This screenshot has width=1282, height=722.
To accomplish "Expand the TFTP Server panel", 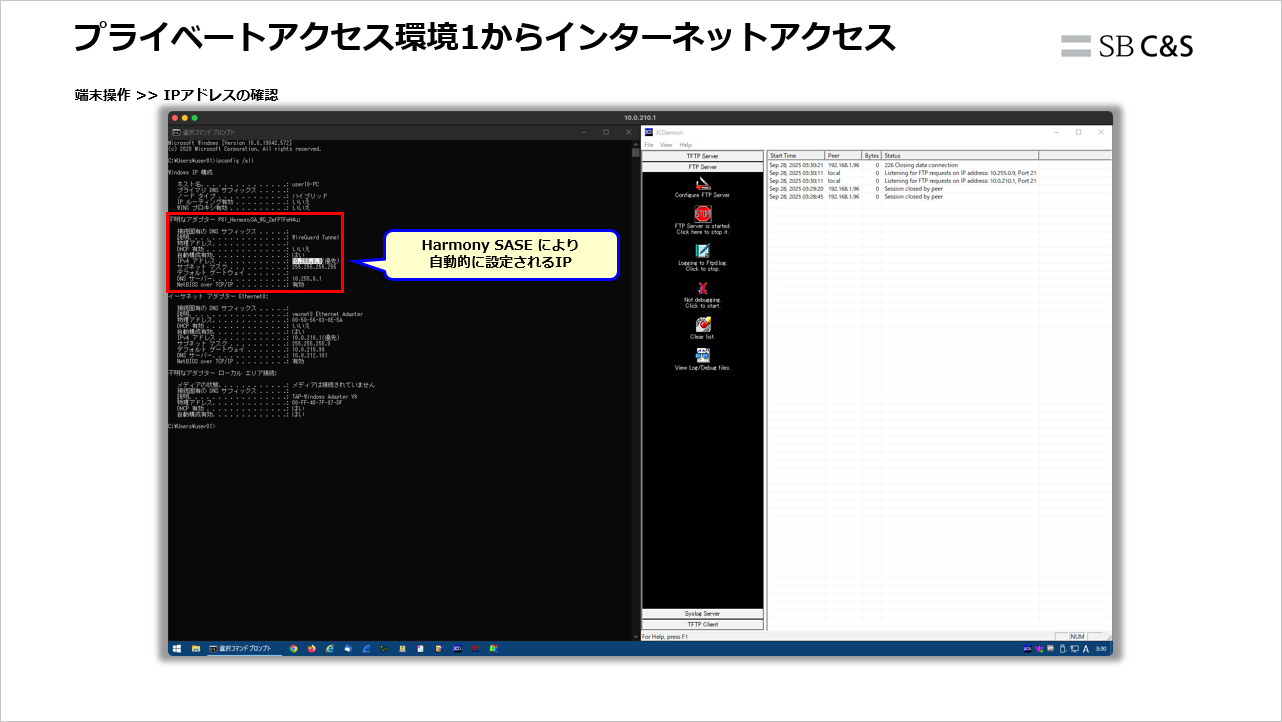I will click(x=702, y=156).
